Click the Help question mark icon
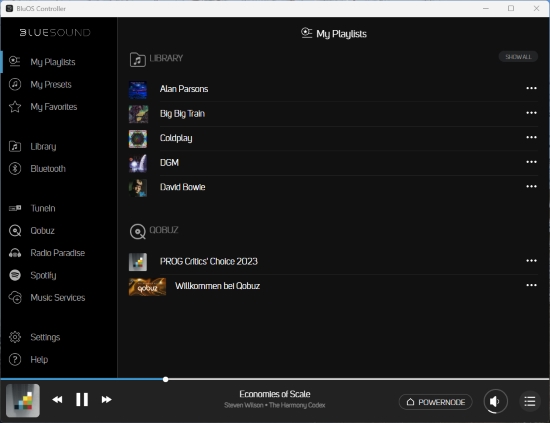The height and width of the screenshot is (423, 550). [x=15, y=360]
